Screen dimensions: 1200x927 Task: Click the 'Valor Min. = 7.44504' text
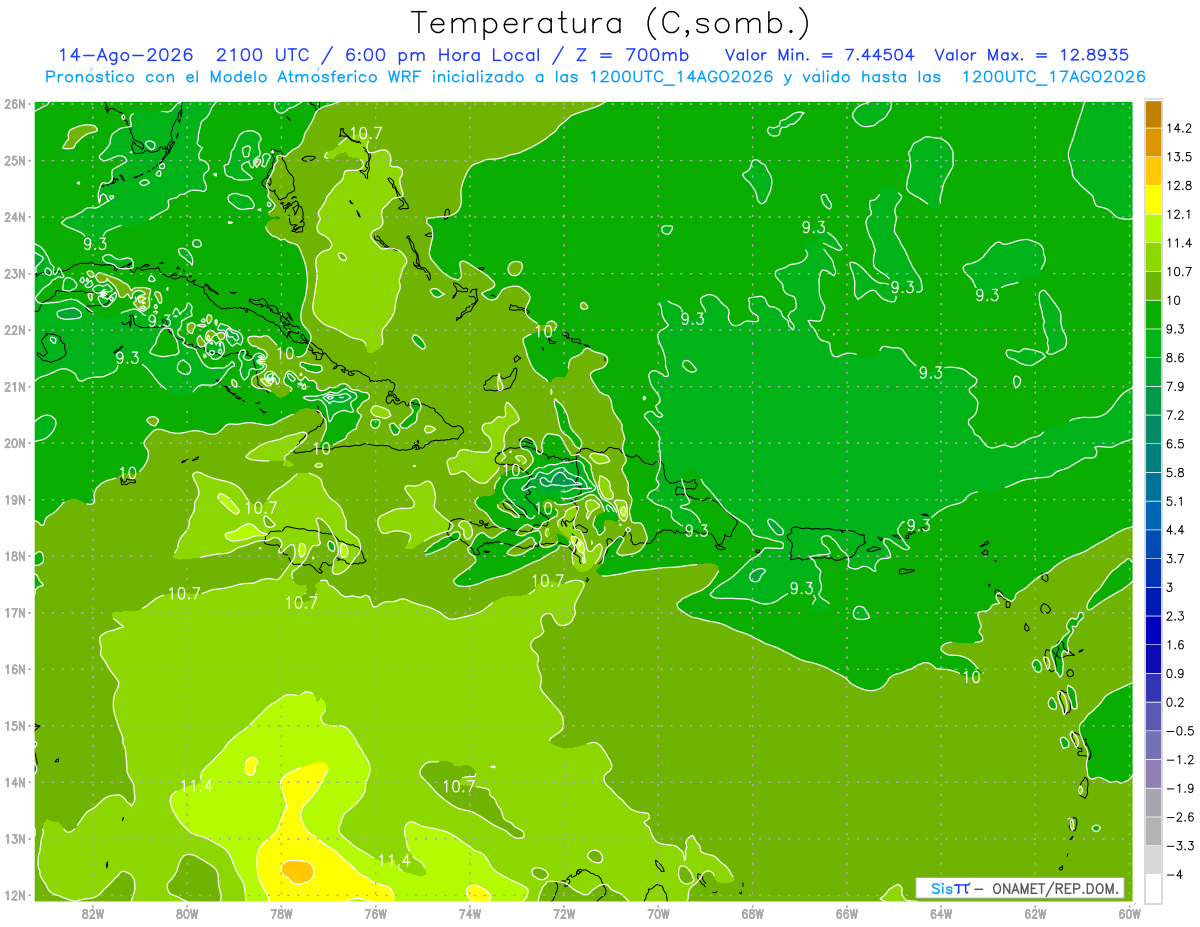coord(818,55)
